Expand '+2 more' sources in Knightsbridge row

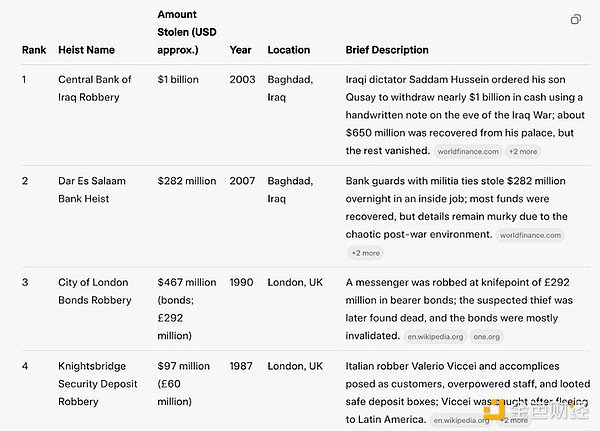click(516, 421)
